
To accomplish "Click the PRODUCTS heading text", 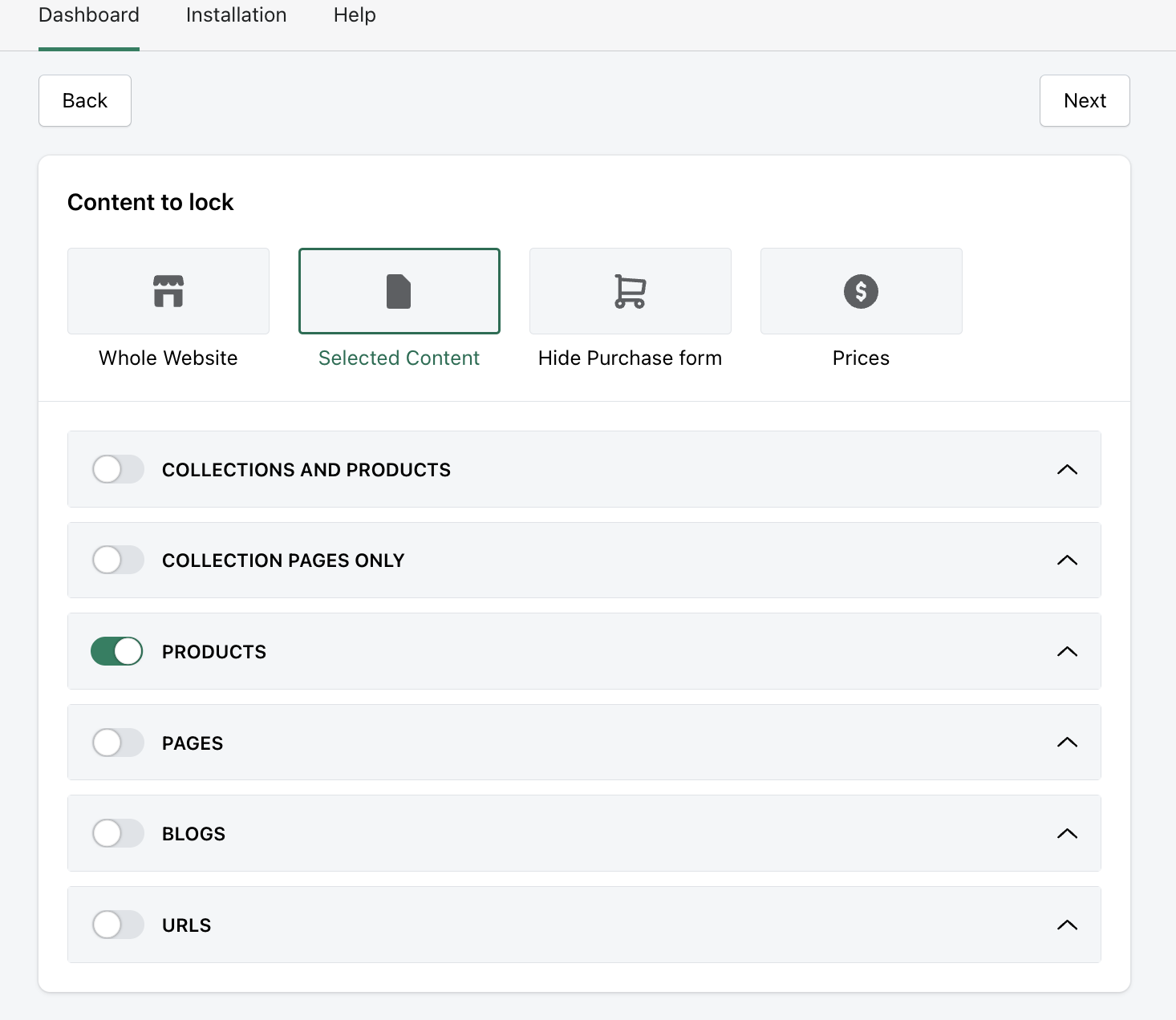I will [x=214, y=652].
